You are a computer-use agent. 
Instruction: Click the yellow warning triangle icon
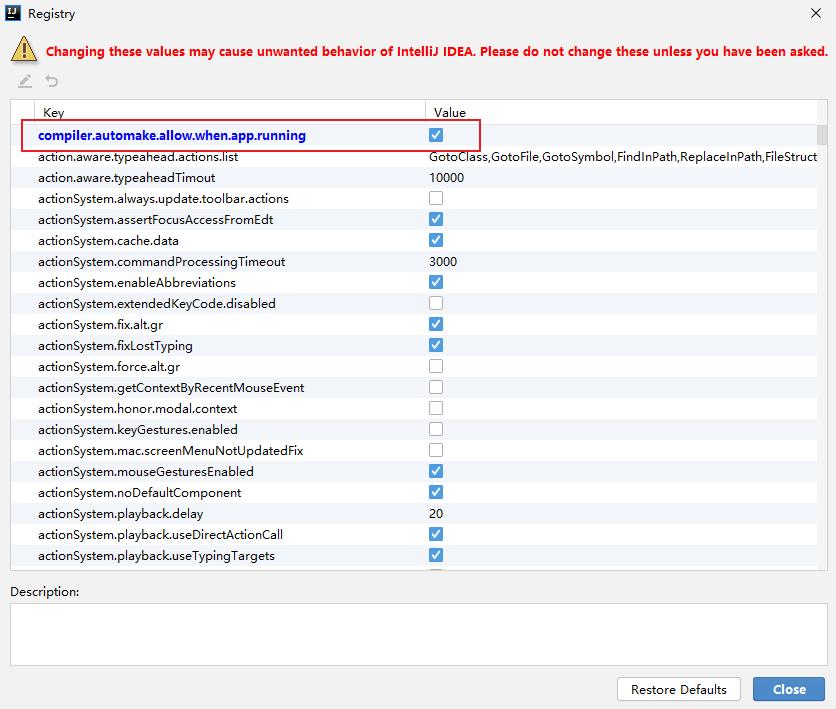[x=24, y=48]
